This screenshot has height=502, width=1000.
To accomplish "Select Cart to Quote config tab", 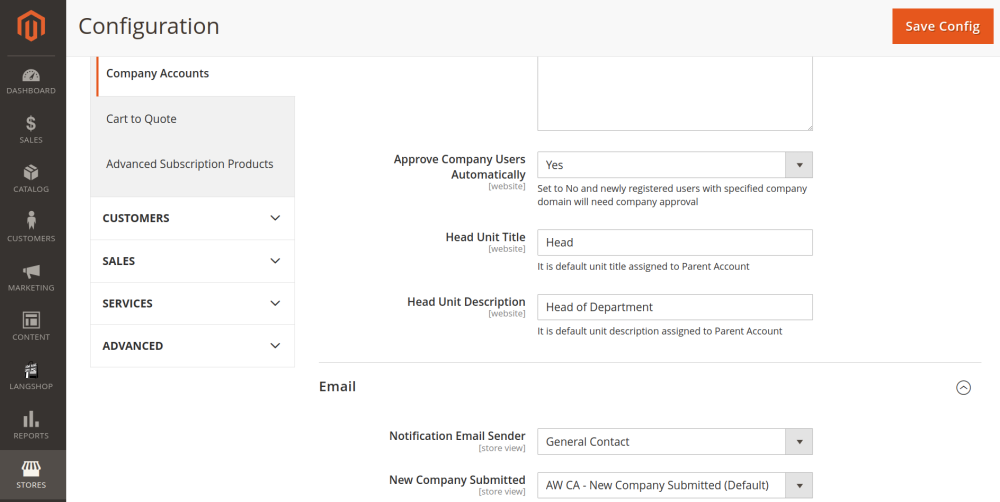I will tap(141, 119).
